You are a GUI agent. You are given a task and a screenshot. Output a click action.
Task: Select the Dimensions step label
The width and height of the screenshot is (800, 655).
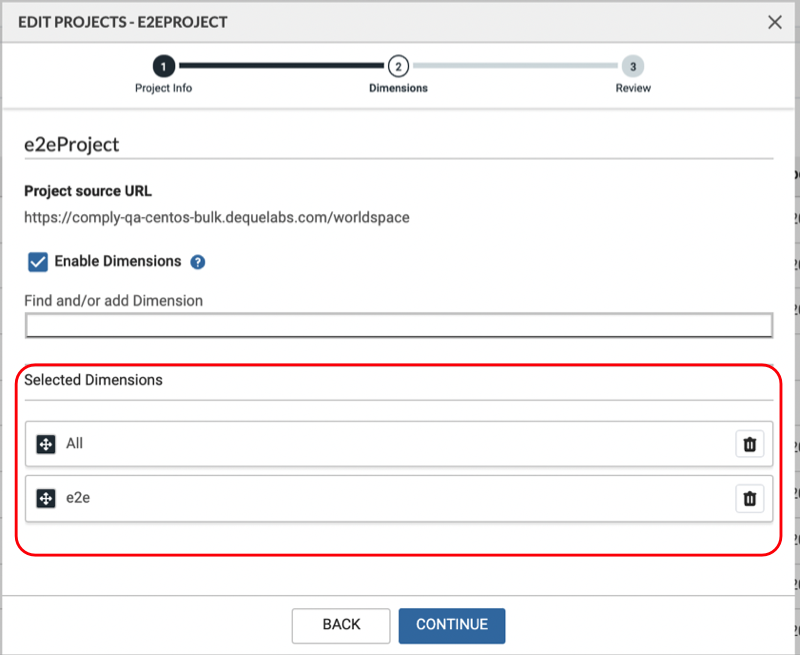click(x=398, y=88)
